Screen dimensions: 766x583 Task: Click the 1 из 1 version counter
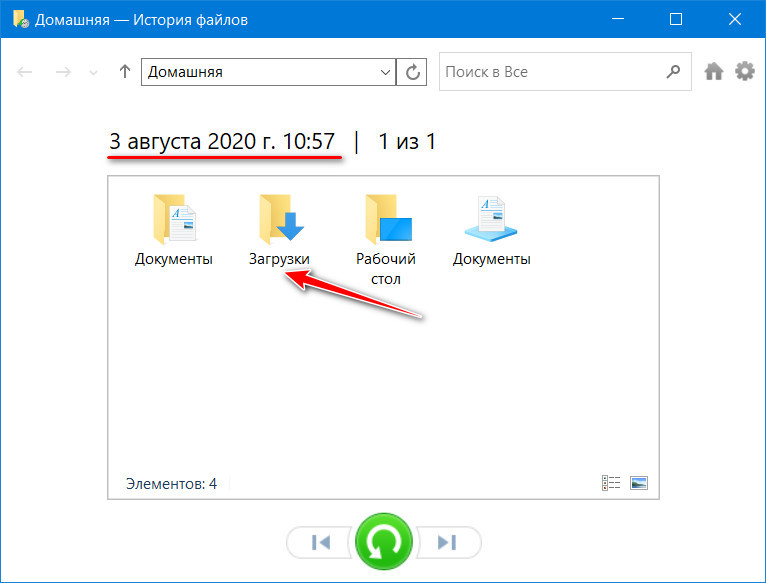407,142
